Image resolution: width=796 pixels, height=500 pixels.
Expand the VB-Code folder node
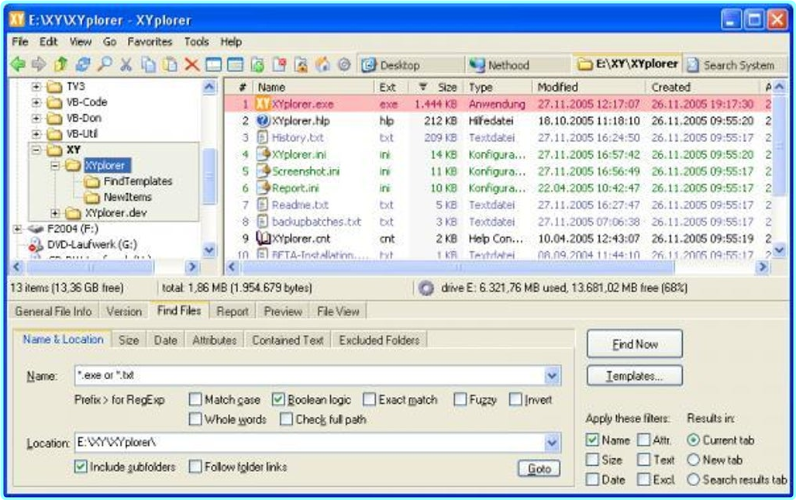[36, 103]
